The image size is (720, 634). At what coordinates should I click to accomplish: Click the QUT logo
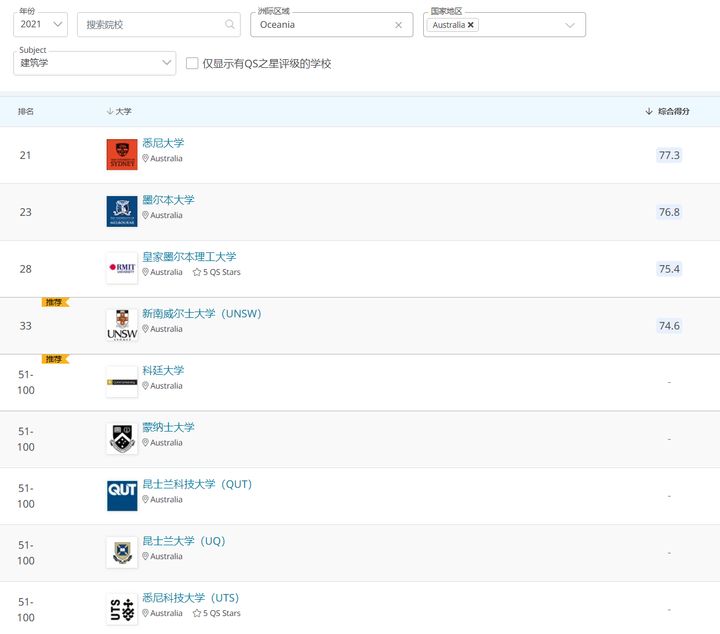tap(122, 496)
